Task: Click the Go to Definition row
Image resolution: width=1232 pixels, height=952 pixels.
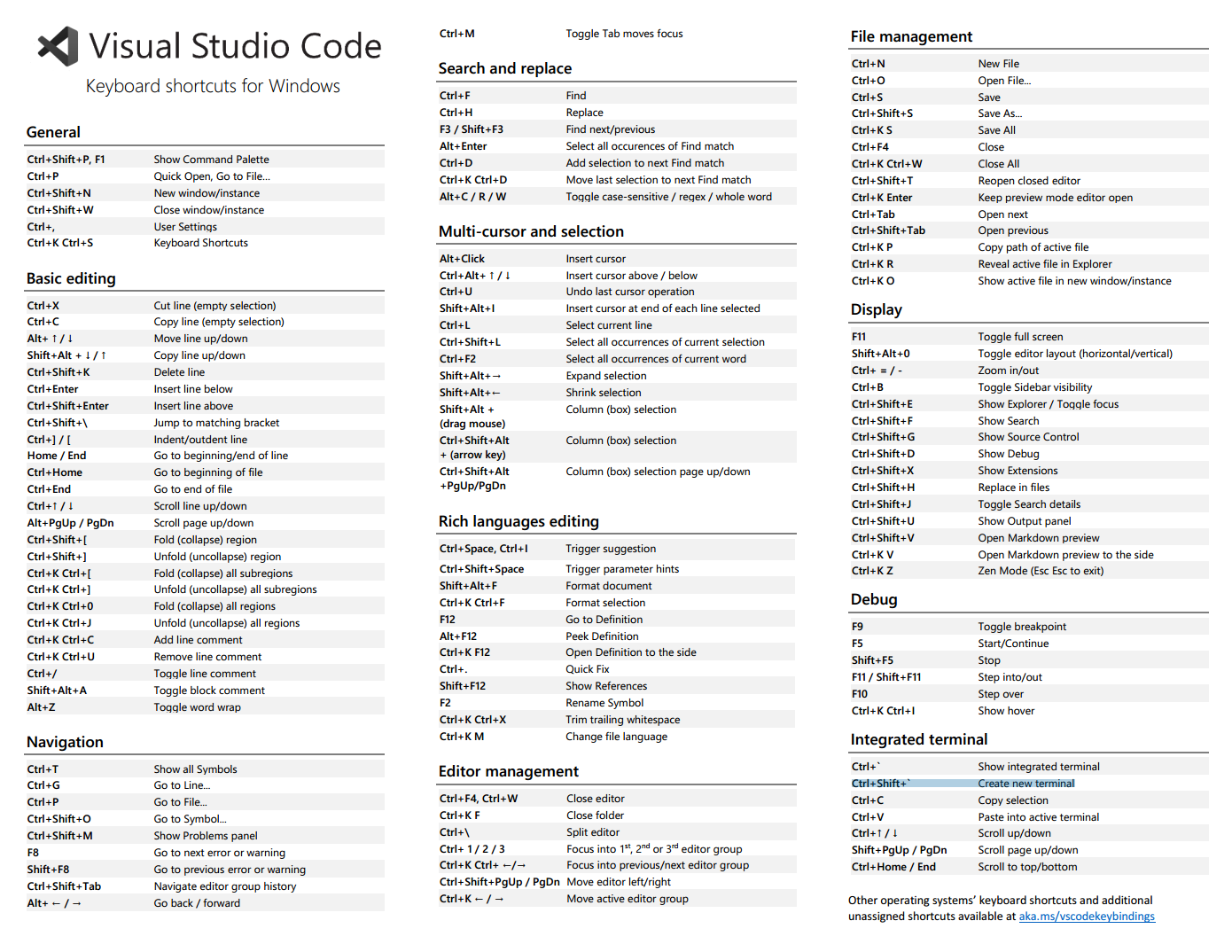Action: (604, 620)
